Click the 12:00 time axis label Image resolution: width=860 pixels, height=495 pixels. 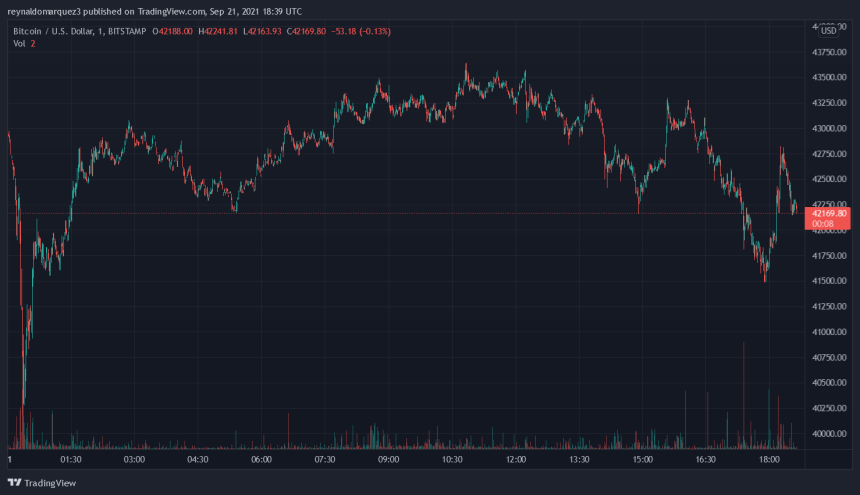[x=516, y=459]
